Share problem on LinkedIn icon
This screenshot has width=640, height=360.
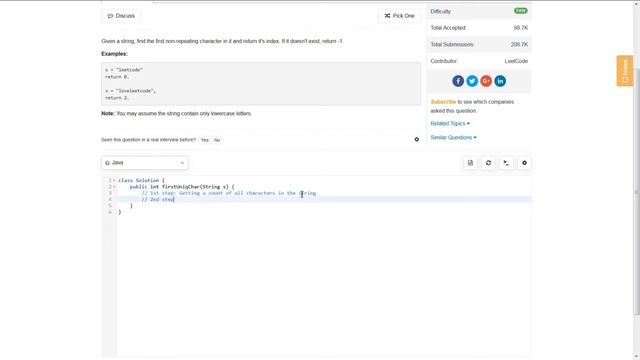tap(500, 81)
